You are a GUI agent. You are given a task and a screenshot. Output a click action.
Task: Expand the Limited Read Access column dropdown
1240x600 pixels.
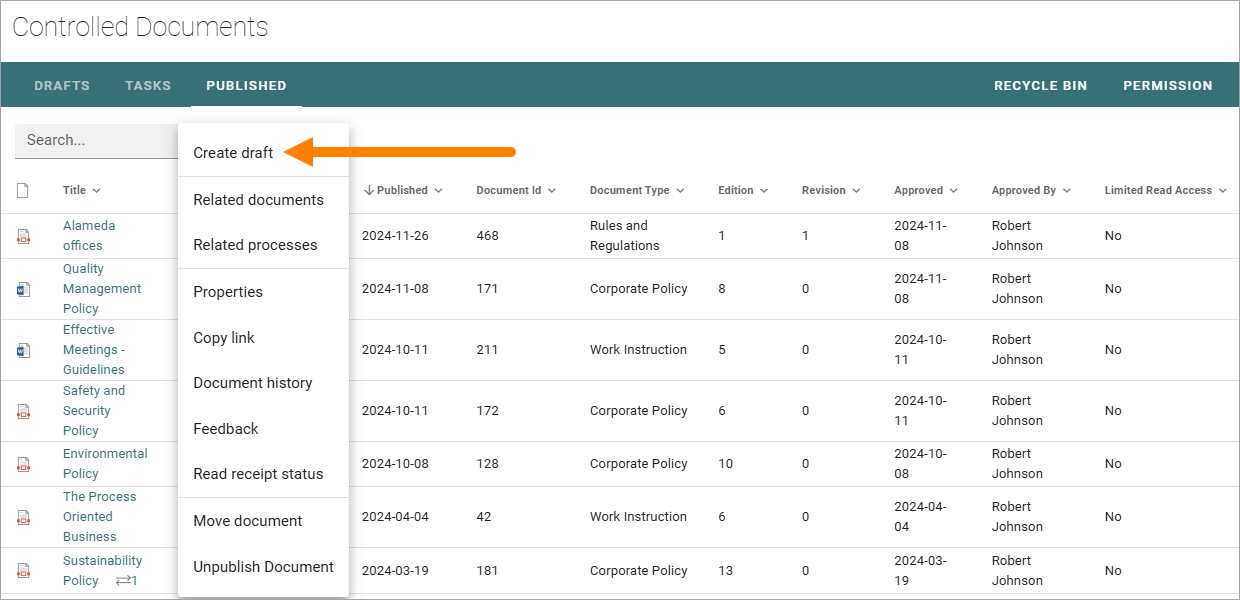(x=1222, y=191)
